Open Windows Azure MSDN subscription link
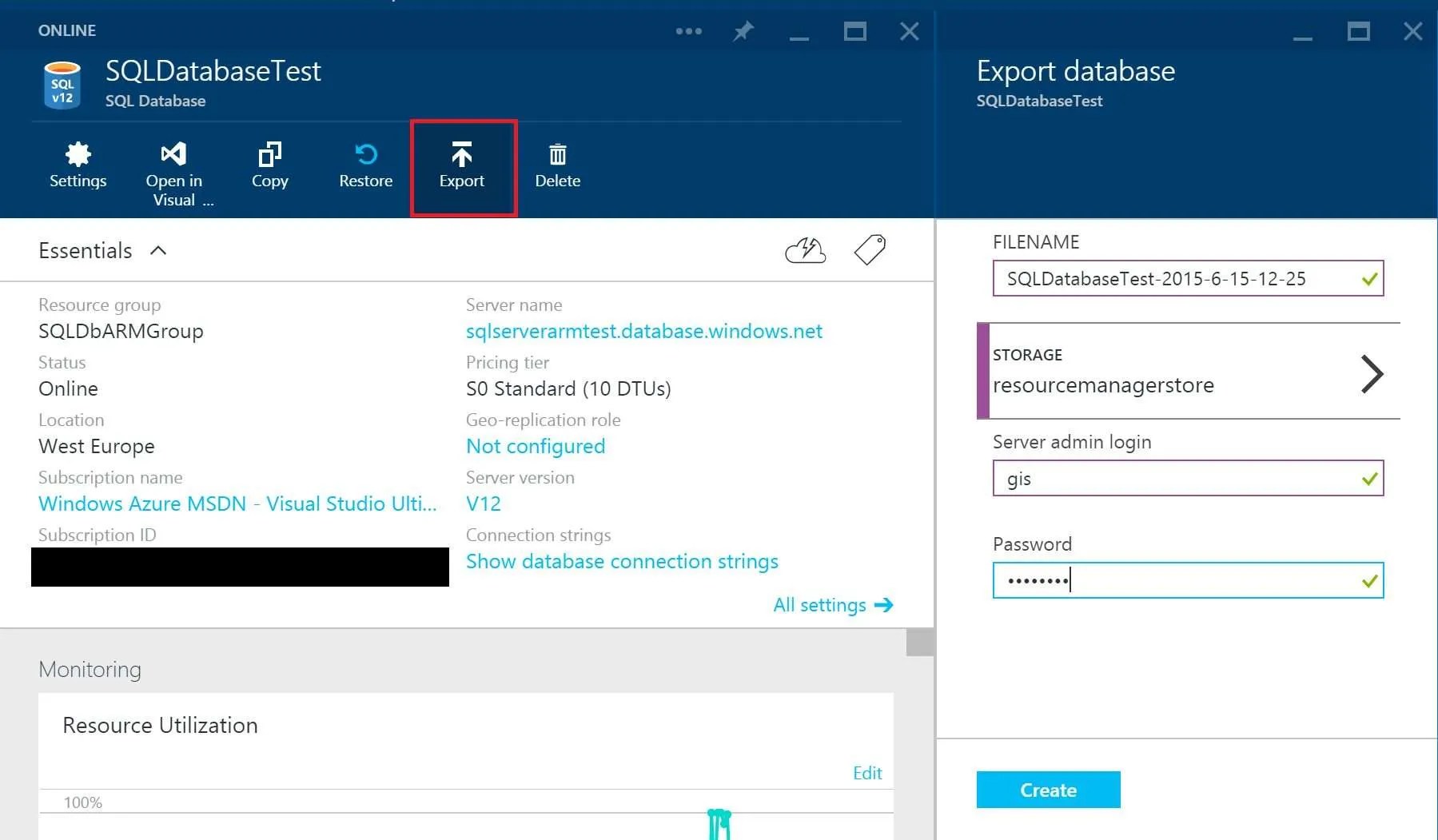 point(237,504)
